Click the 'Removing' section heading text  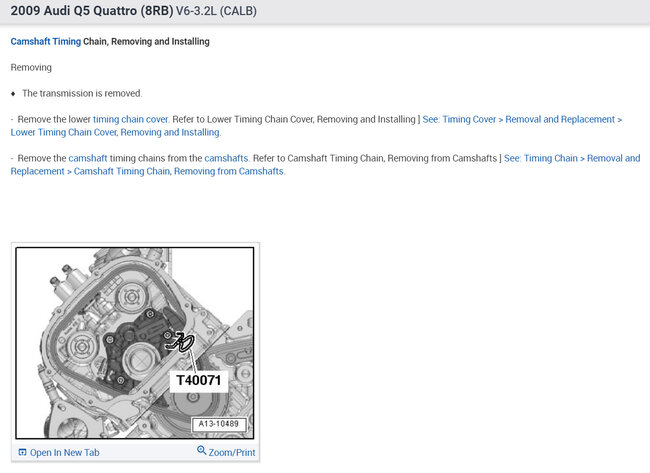tap(31, 68)
